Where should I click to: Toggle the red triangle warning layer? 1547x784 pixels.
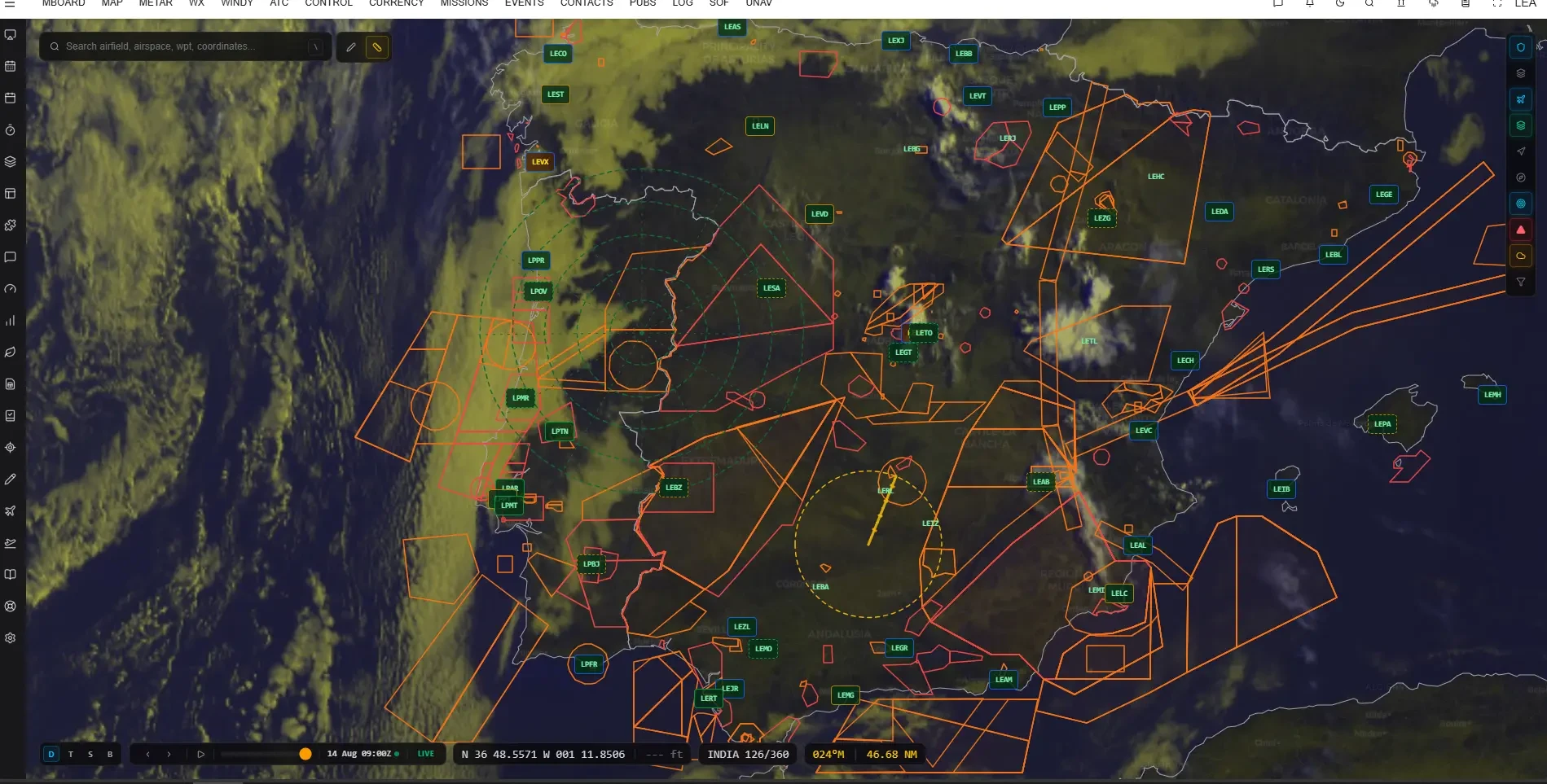pos(1521,230)
